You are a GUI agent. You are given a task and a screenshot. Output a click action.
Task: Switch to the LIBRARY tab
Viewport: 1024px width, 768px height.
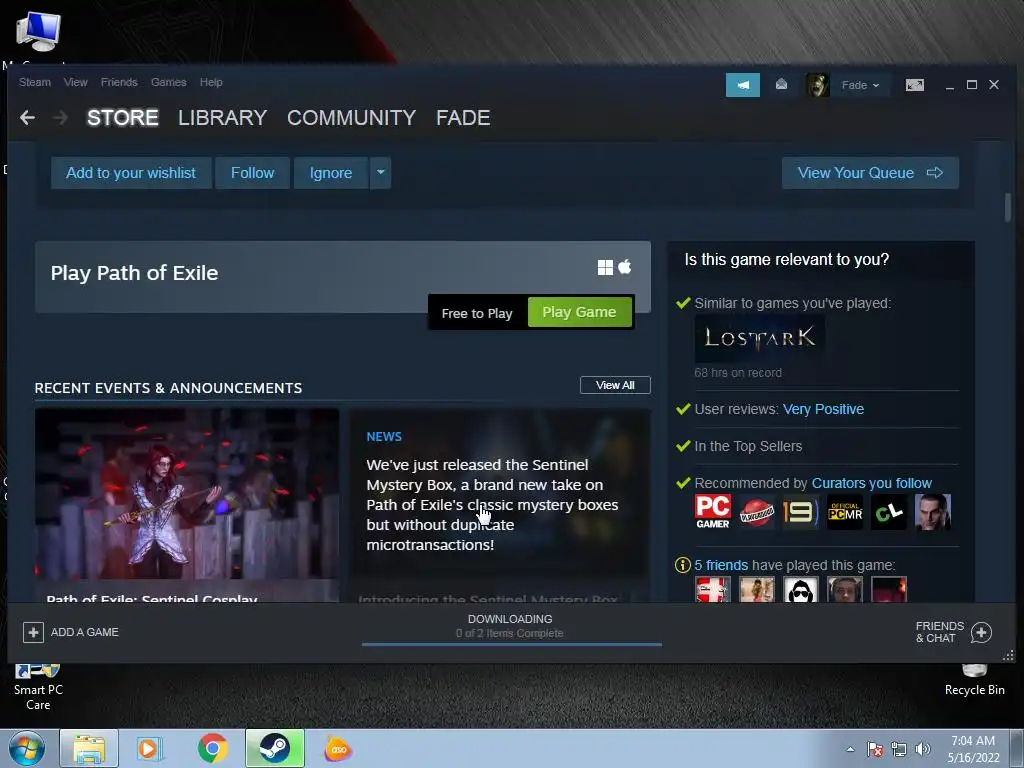pos(222,118)
